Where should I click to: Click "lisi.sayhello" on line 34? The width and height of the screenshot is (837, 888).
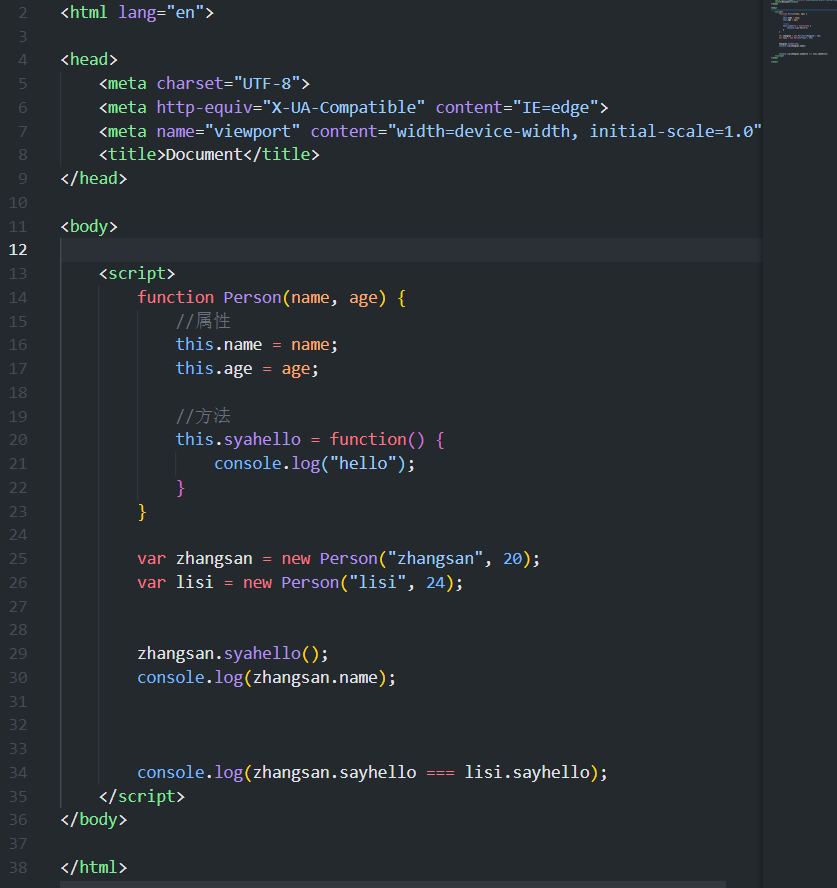(x=527, y=773)
